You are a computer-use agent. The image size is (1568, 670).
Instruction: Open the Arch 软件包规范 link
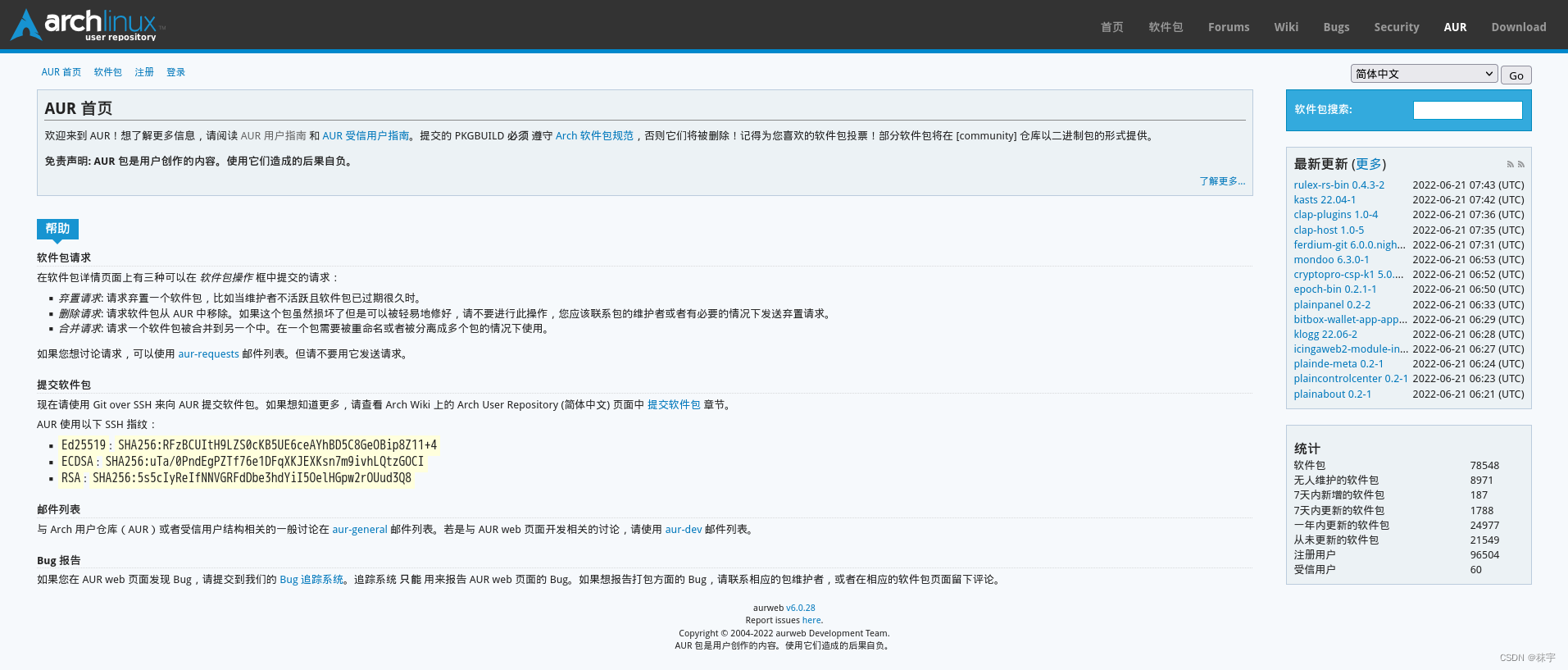pos(594,136)
